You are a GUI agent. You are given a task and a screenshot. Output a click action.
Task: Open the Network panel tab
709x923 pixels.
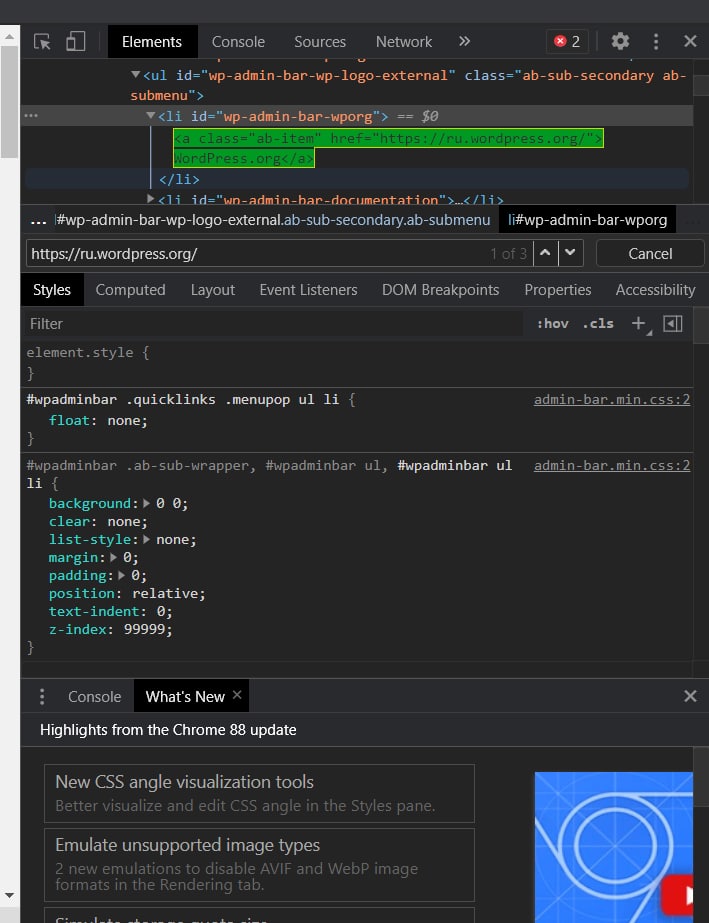404,42
